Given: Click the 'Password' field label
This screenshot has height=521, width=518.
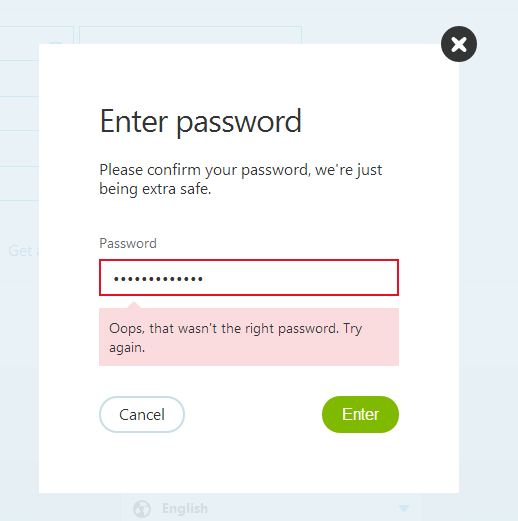Looking at the screenshot, I should [x=128, y=243].
